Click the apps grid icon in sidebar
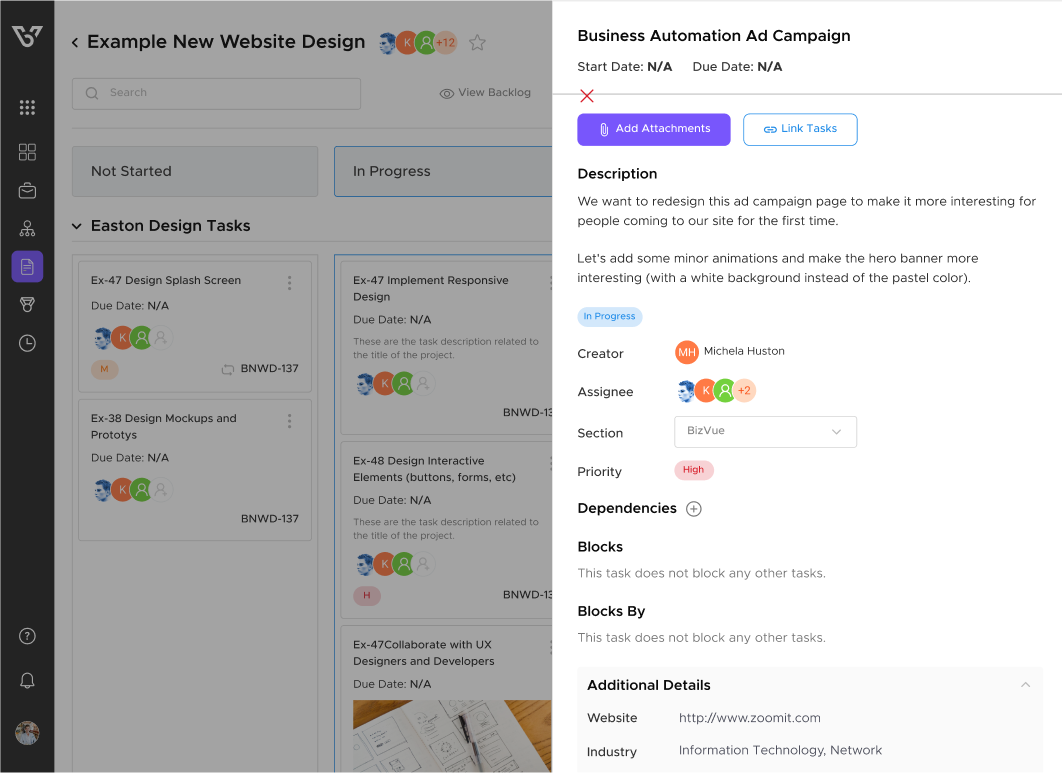The image size is (1062, 773). [27, 108]
